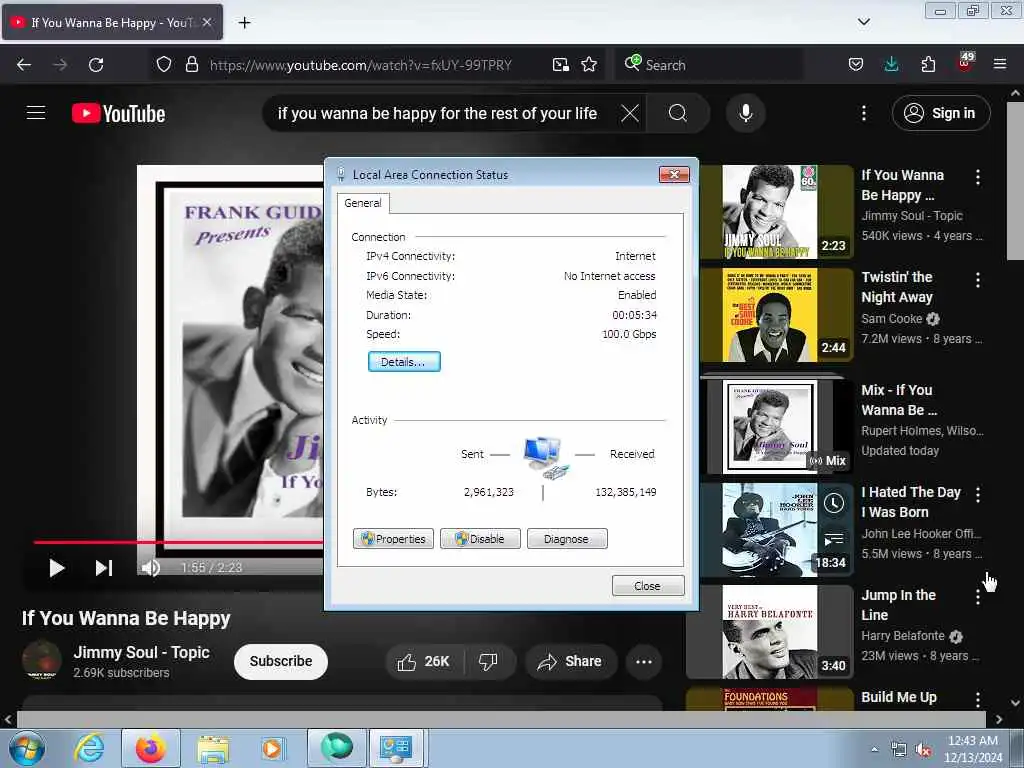Viewport: 1024px width, 768px height.
Task: Click the Build Me Up video title
Action: point(899,697)
